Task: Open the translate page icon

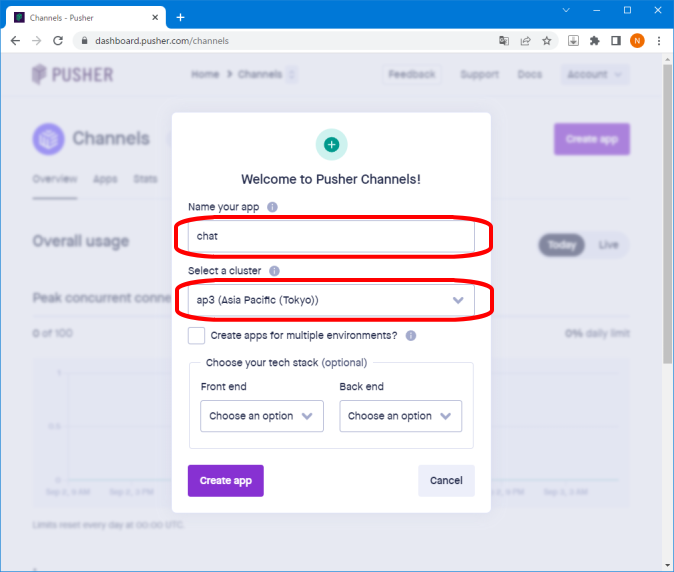Action: pos(504,41)
